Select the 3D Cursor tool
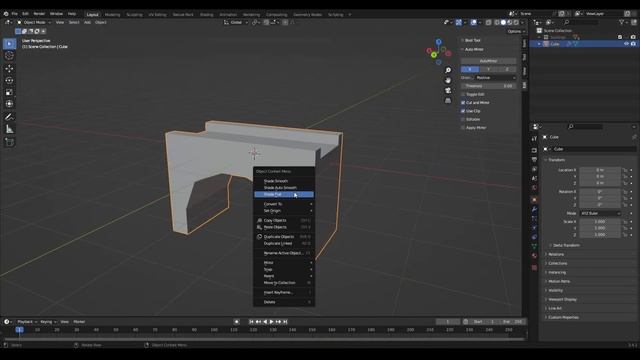 coord(9,56)
